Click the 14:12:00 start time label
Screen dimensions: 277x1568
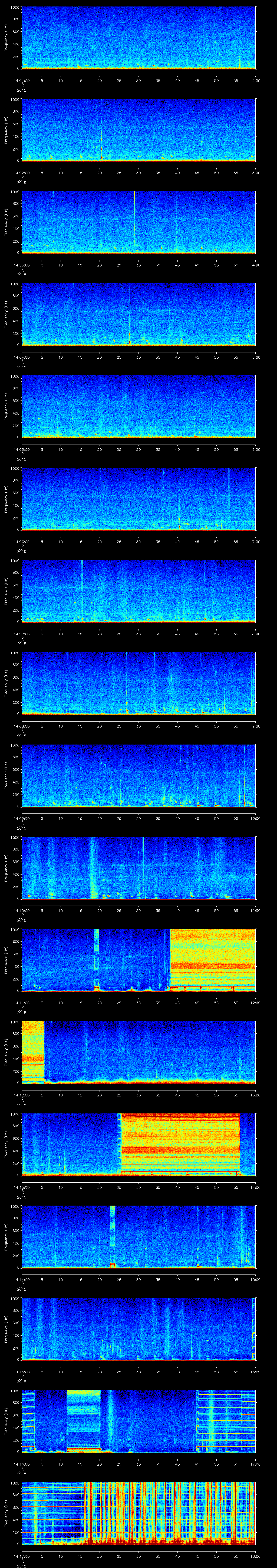tap(21, 1095)
